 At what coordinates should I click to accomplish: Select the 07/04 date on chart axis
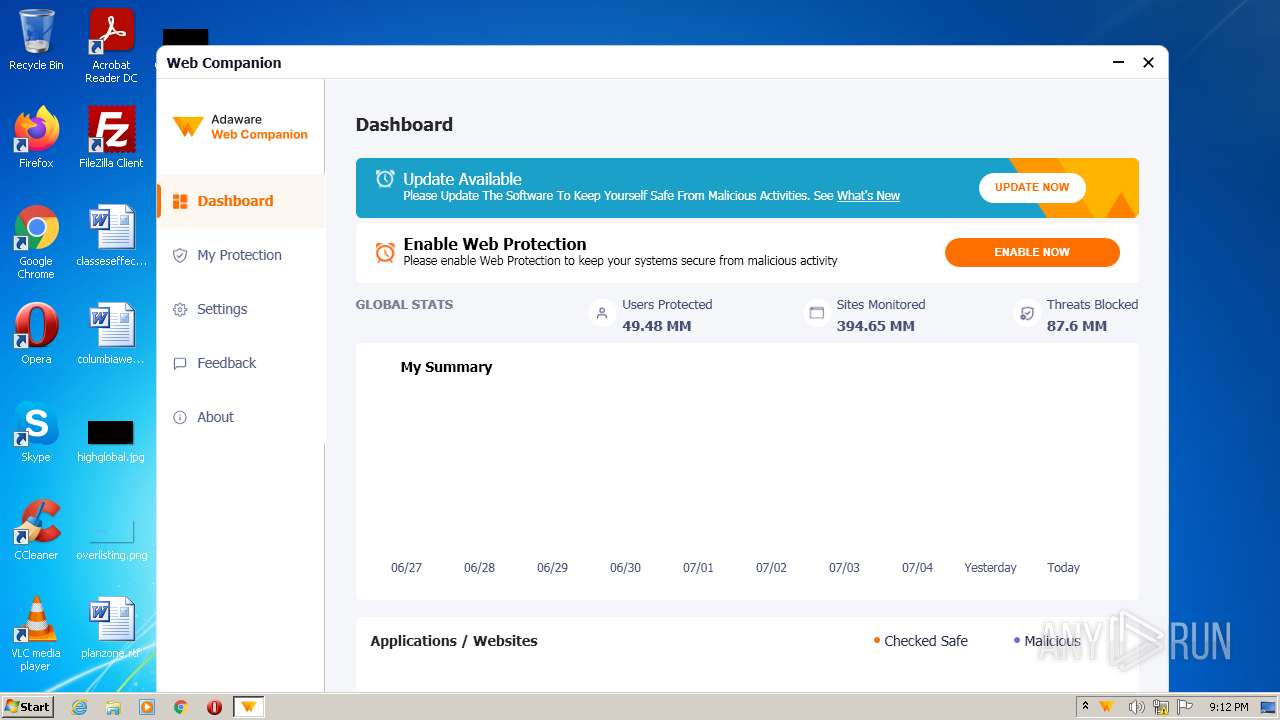point(917,567)
